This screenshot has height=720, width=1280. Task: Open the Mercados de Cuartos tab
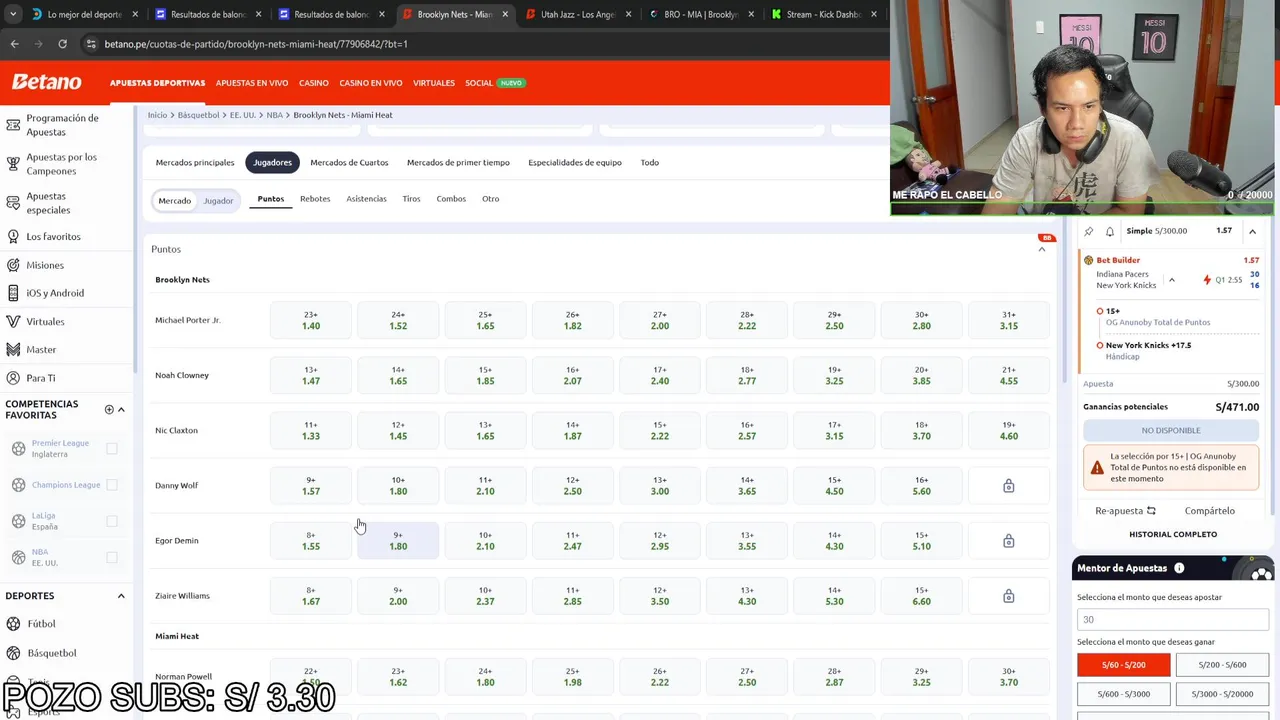pos(349,162)
